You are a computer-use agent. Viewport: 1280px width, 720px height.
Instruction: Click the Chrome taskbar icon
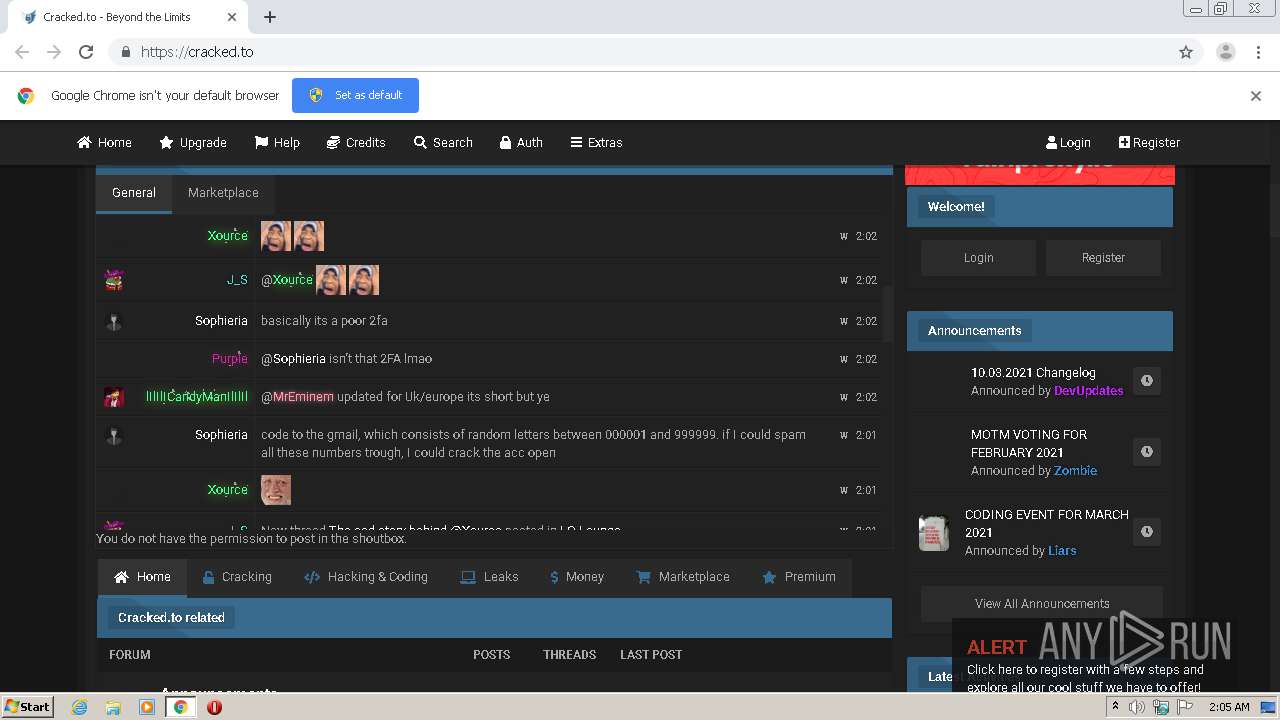point(180,707)
